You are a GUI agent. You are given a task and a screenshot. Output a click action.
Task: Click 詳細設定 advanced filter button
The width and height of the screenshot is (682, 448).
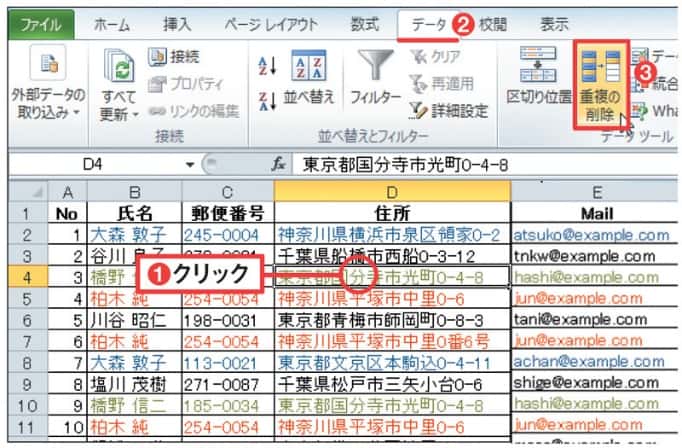pyautogui.click(x=450, y=110)
